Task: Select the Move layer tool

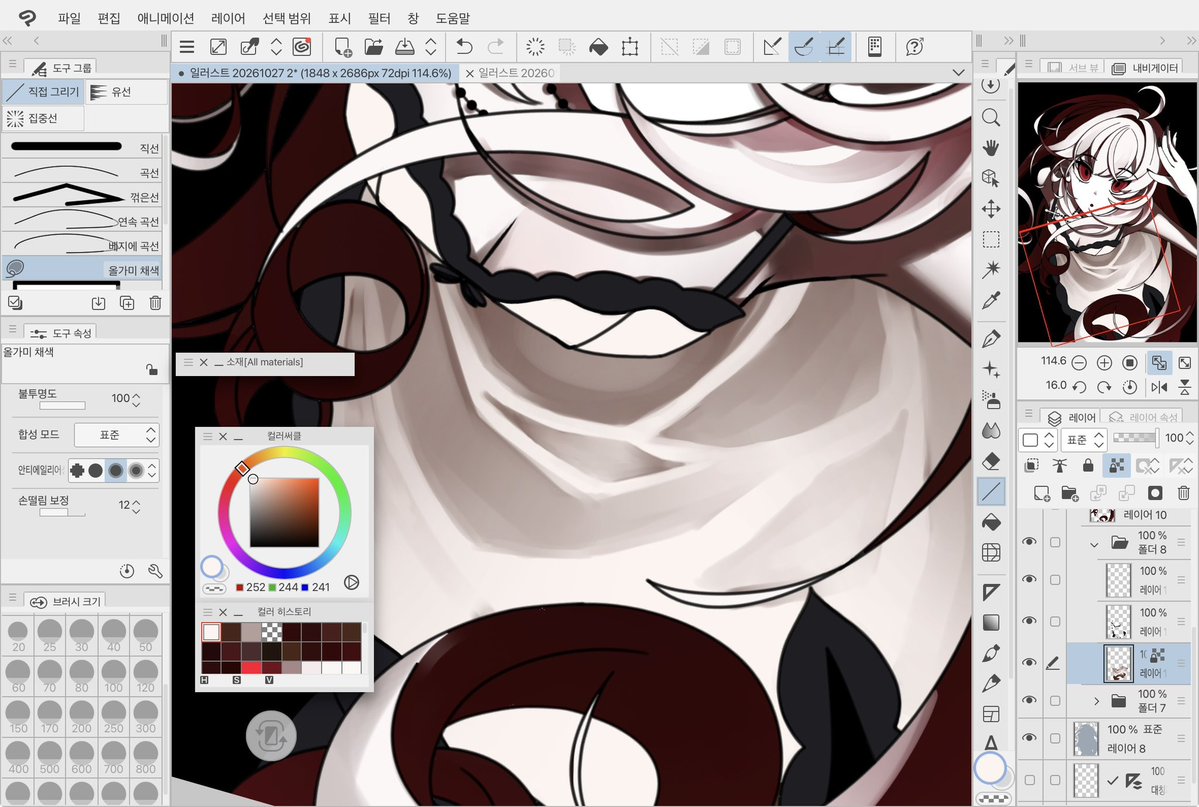Action: pos(991,209)
